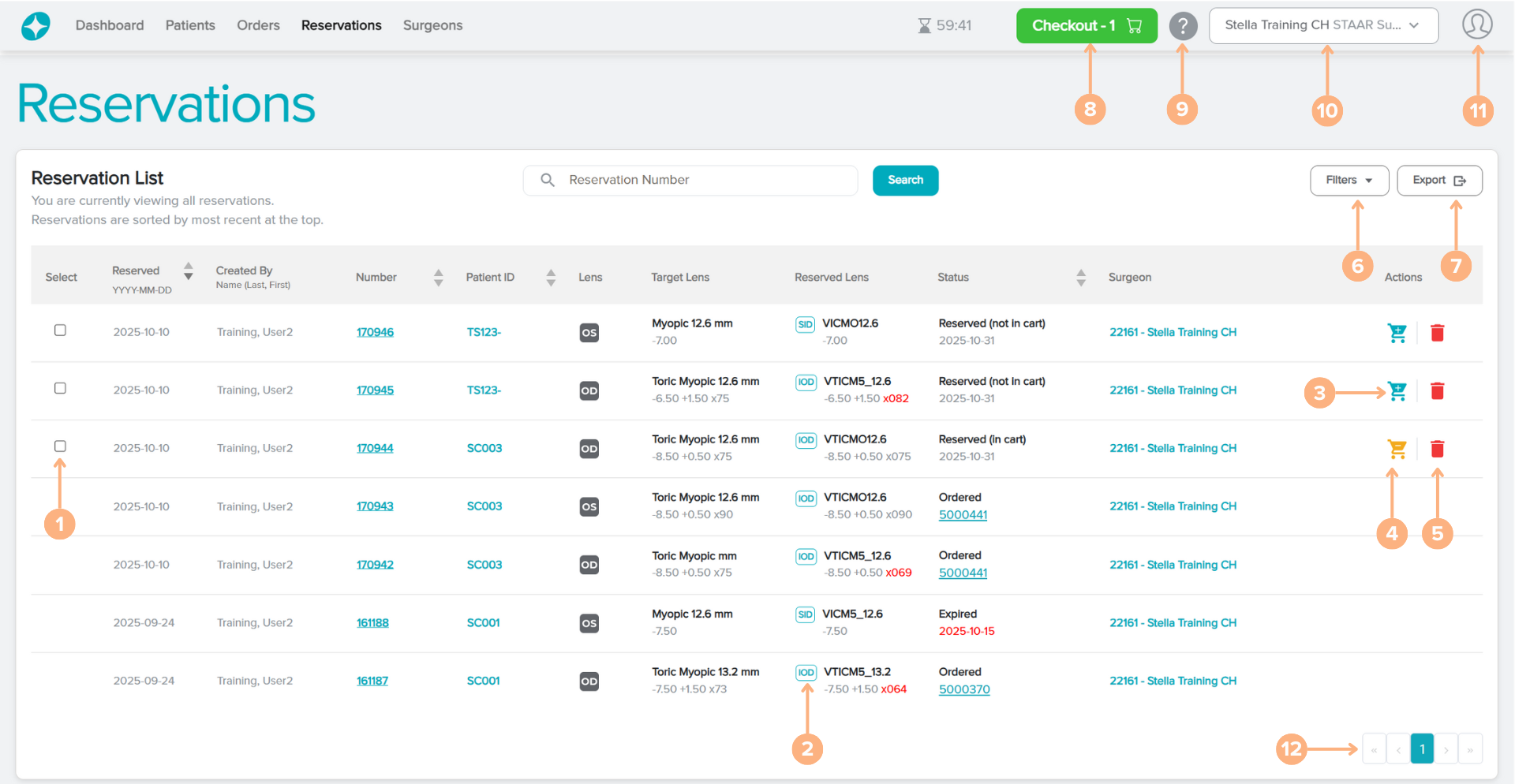This screenshot has width=1515, height=784.
Task: Open the user profile icon
Action: coord(1476,24)
